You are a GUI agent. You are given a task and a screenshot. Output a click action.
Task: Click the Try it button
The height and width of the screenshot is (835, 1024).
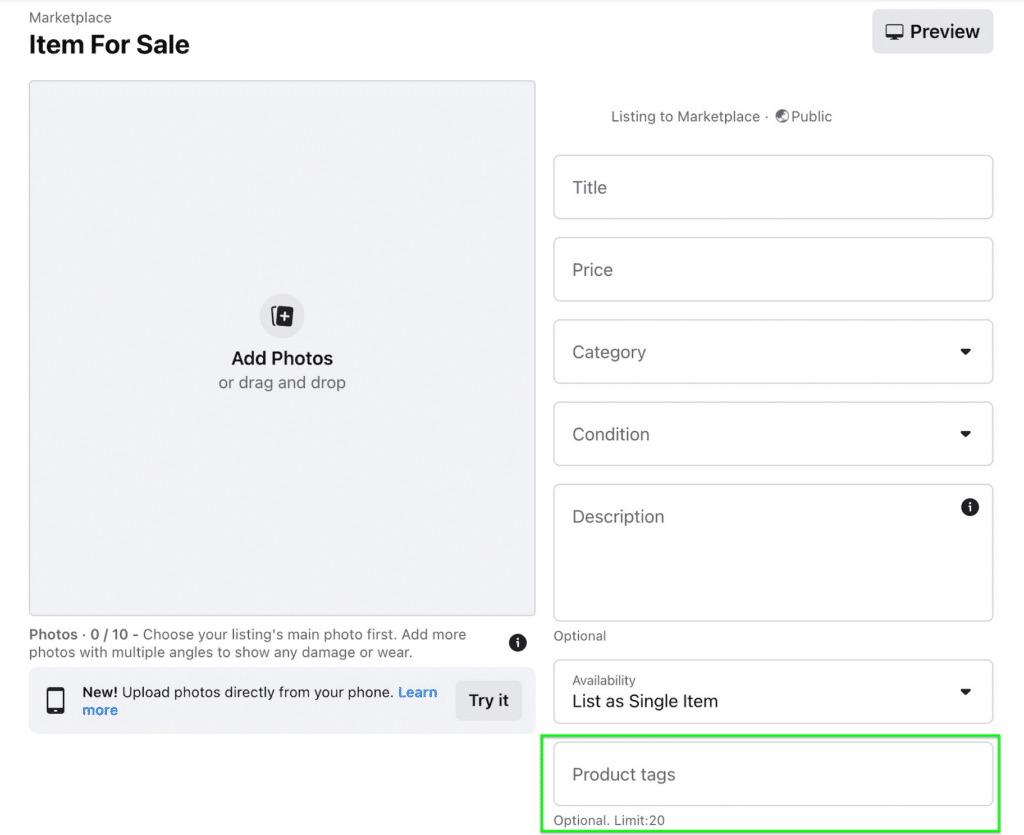tap(488, 700)
